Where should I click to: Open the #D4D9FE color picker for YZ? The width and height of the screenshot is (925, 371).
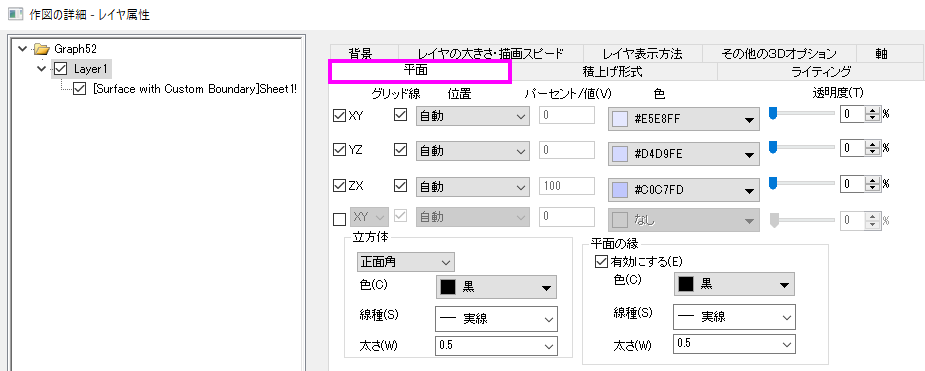pyautogui.click(x=683, y=155)
